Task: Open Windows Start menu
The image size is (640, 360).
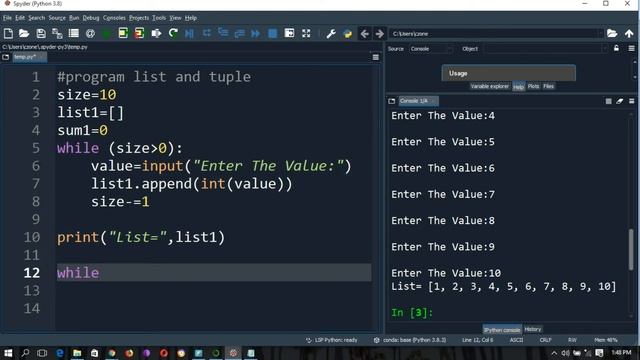Action: tap(8, 353)
